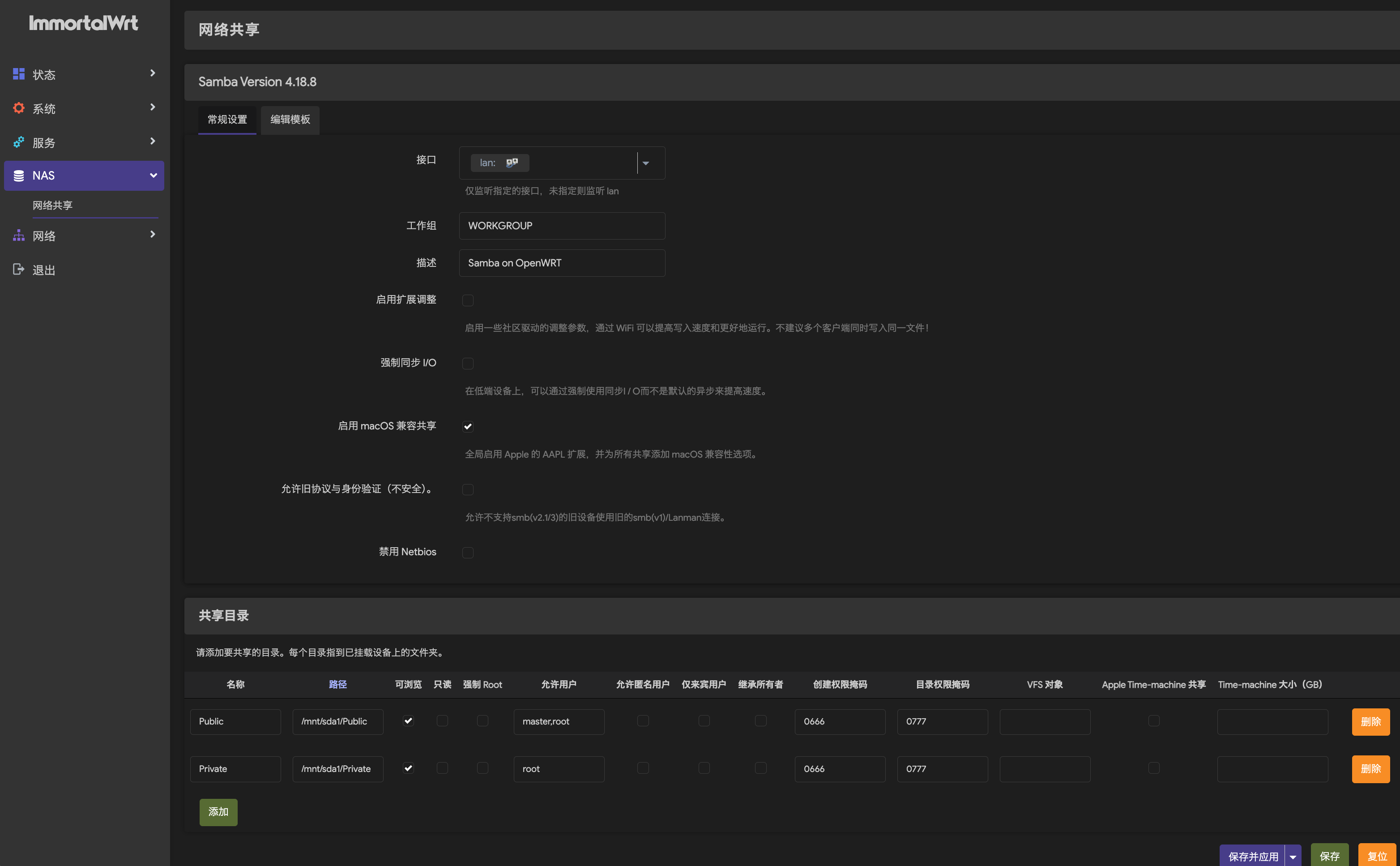Sort shares by the 路径 column header

[x=338, y=685]
